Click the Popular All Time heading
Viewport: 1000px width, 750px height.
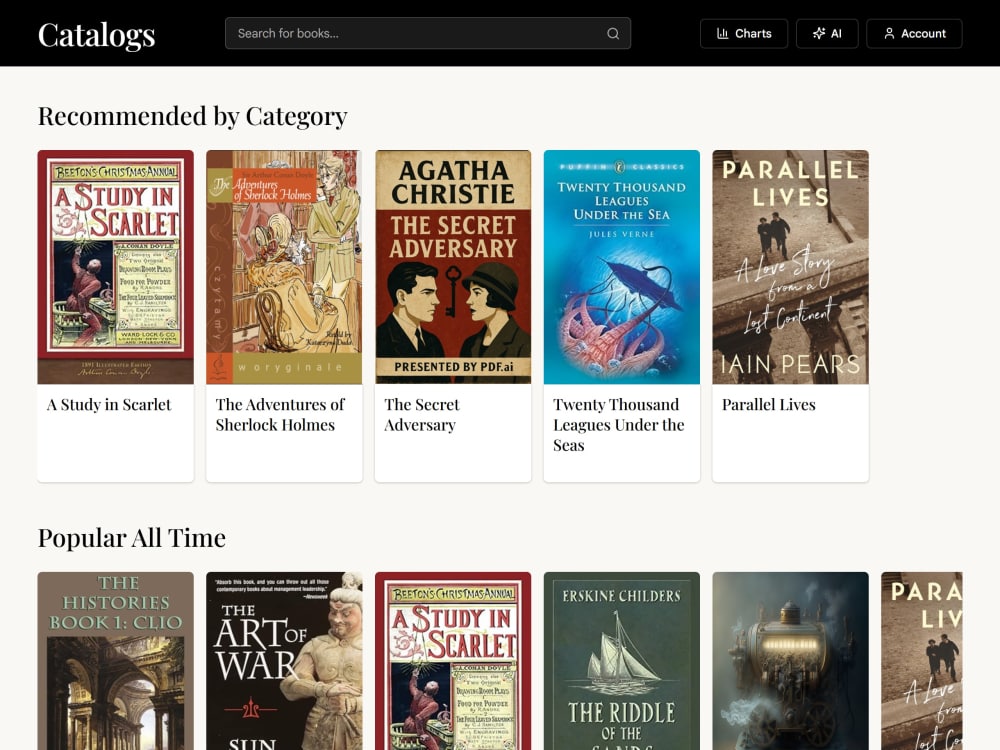[x=132, y=538]
